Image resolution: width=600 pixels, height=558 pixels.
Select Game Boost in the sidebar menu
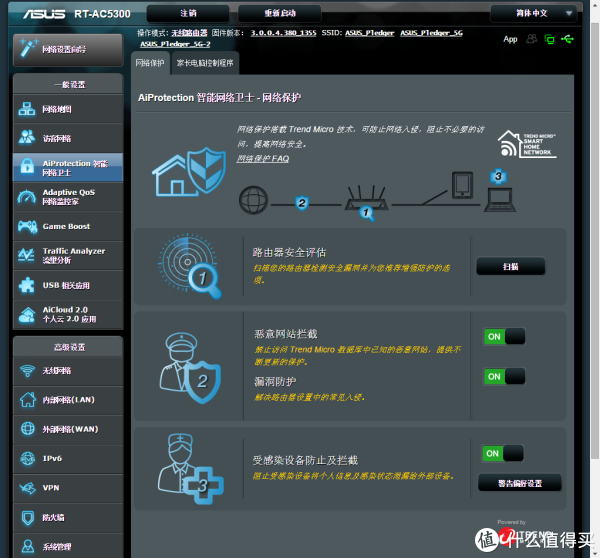pos(68,227)
